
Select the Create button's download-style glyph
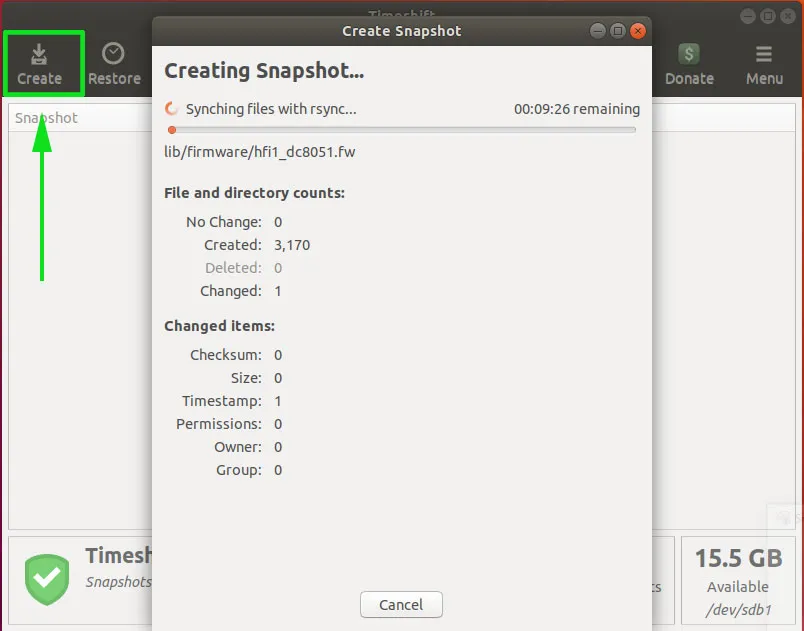tap(41, 51)
